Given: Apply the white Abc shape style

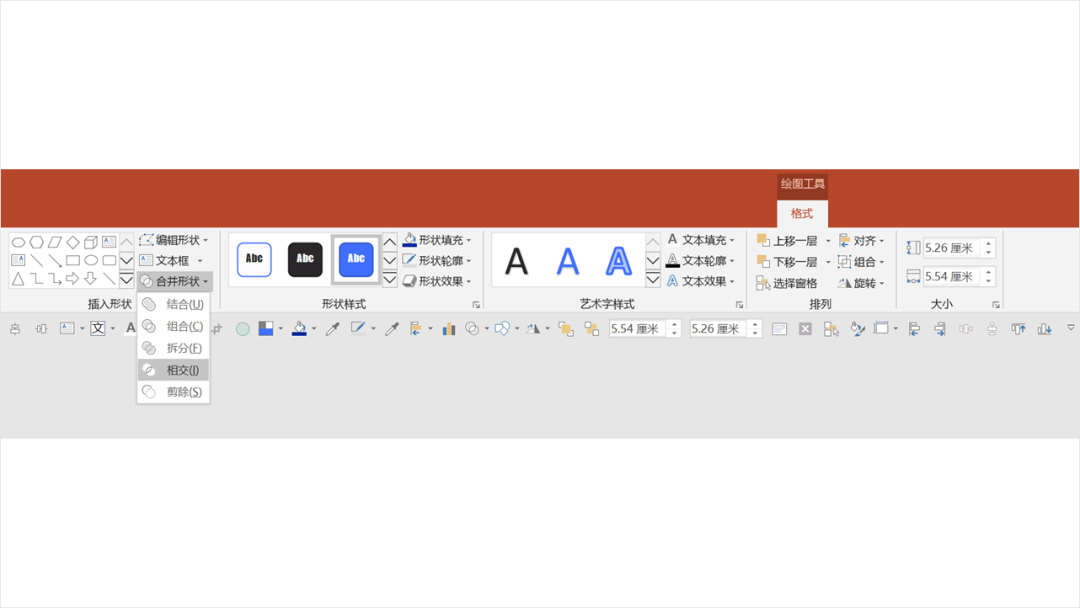Looking at the screenshot, I should [254, 259].
